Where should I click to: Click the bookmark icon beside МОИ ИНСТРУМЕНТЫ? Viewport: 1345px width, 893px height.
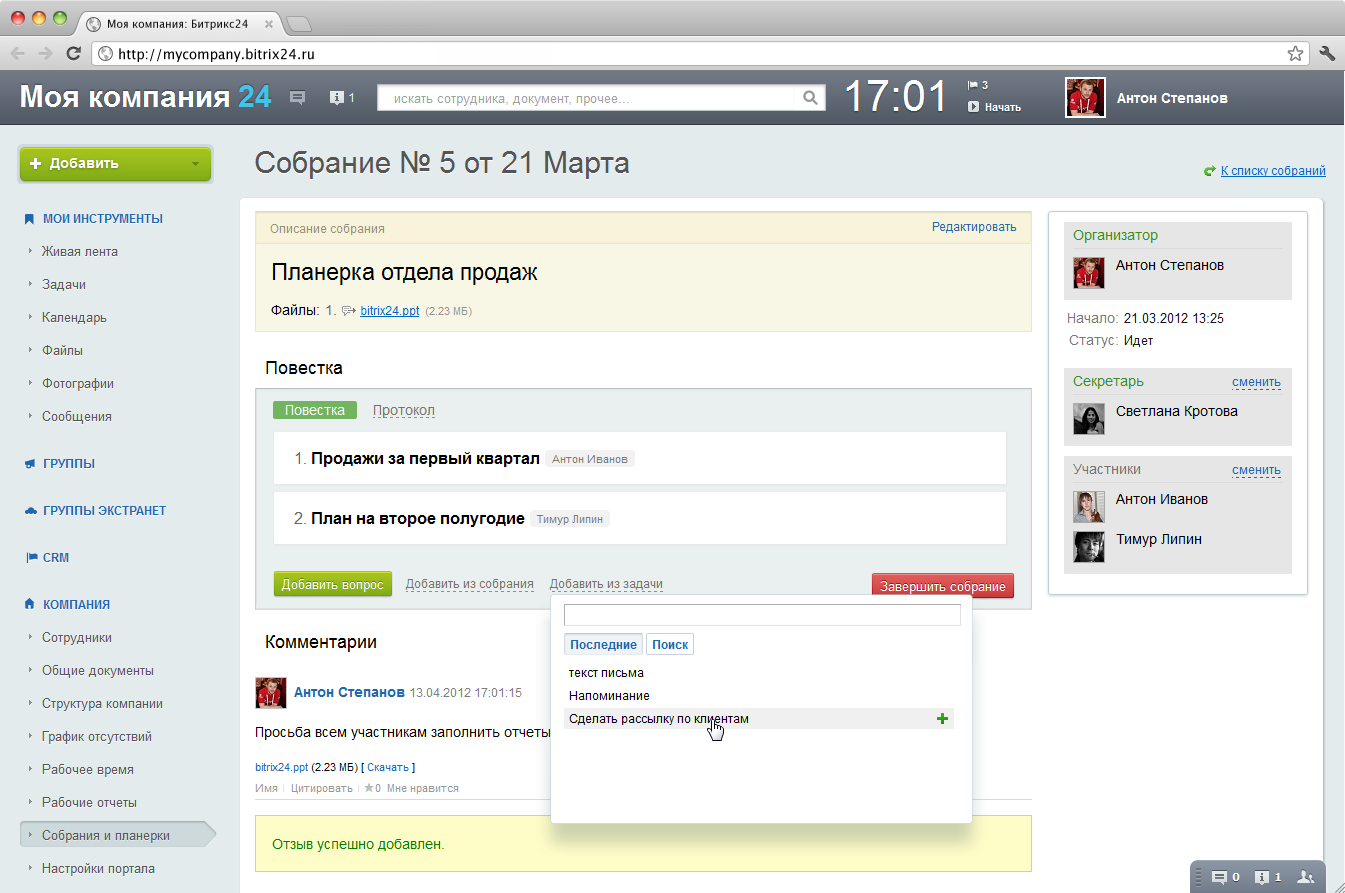click(x=30, y=219)
